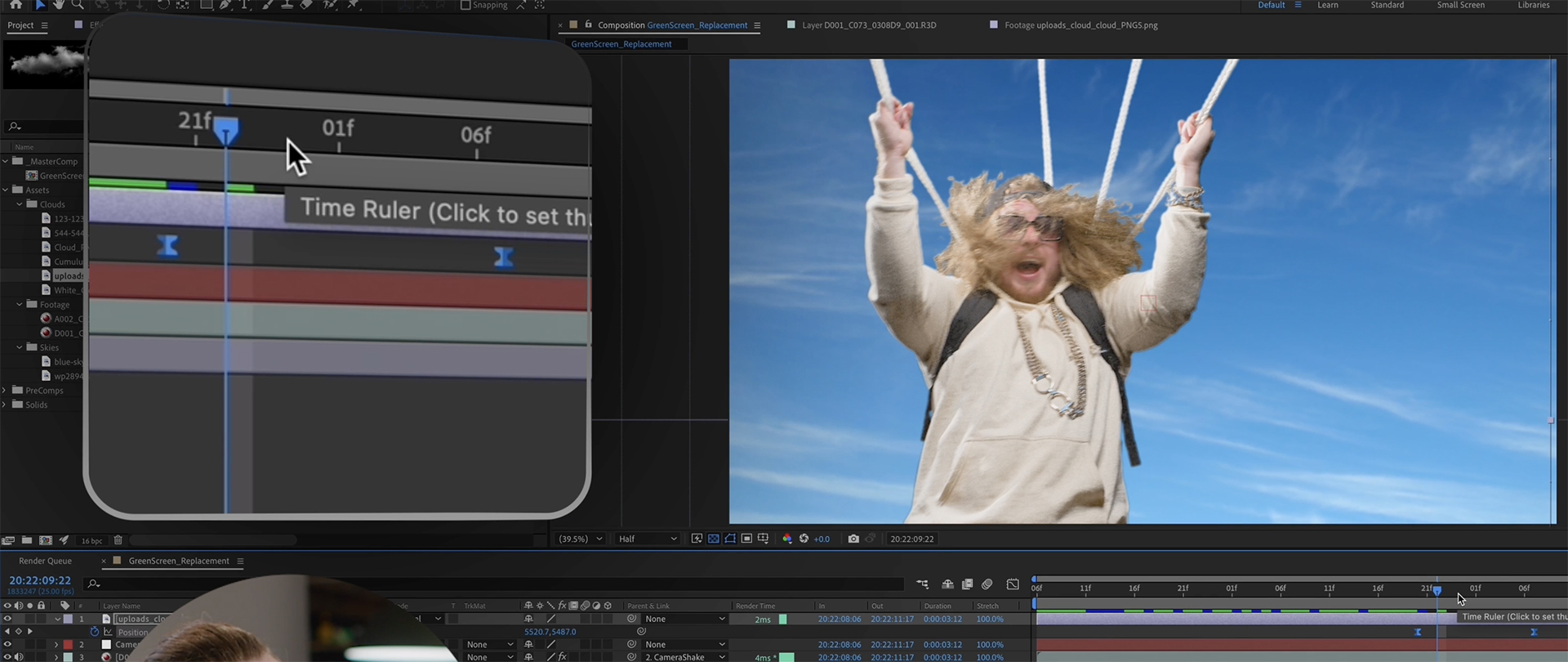This screenshot has width=1568, height=662.
Task: Toggle hiding shy layers in timeline
Action: click(947, 584)
